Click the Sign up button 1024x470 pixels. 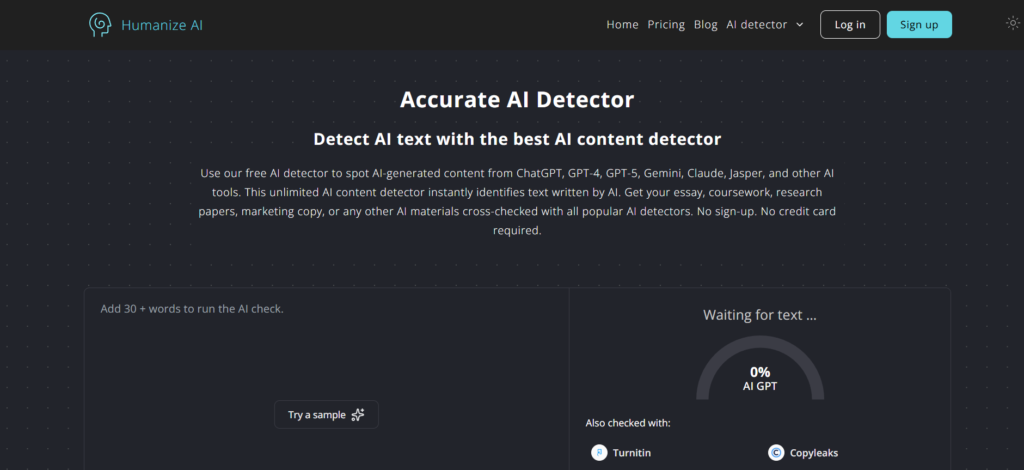pos(918,25)
